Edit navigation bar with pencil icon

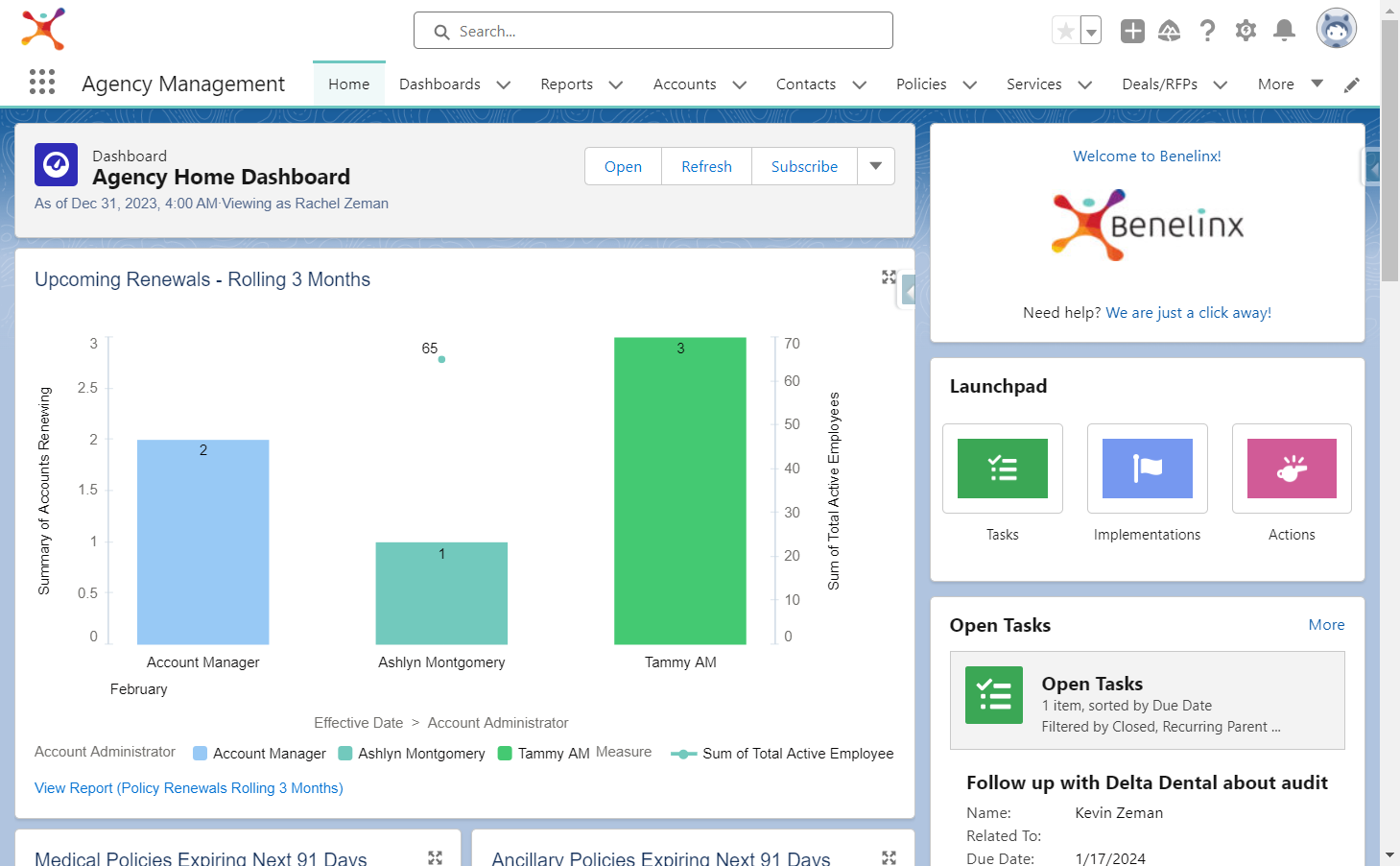[1351, 84]
